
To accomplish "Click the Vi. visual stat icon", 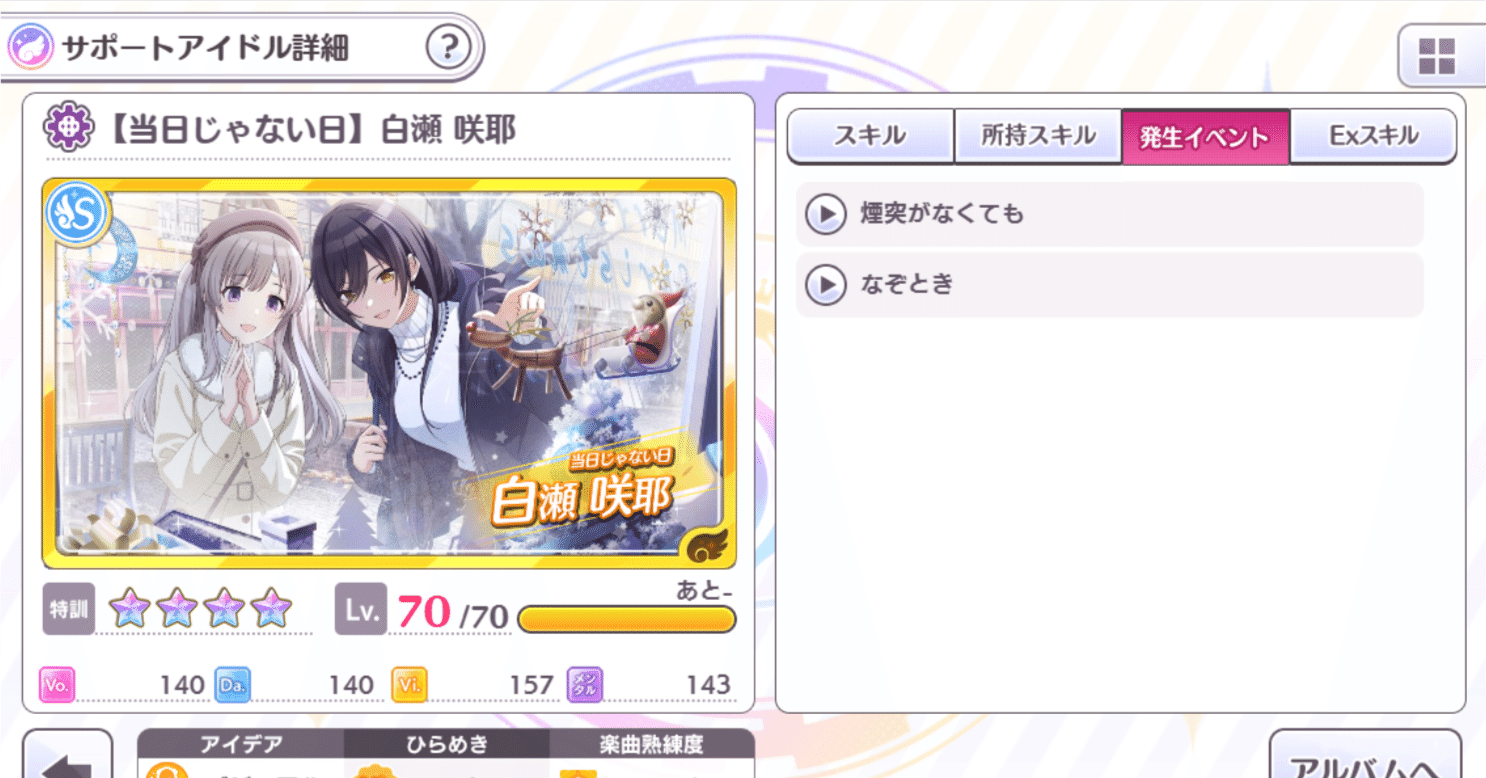I will (408, 685).
